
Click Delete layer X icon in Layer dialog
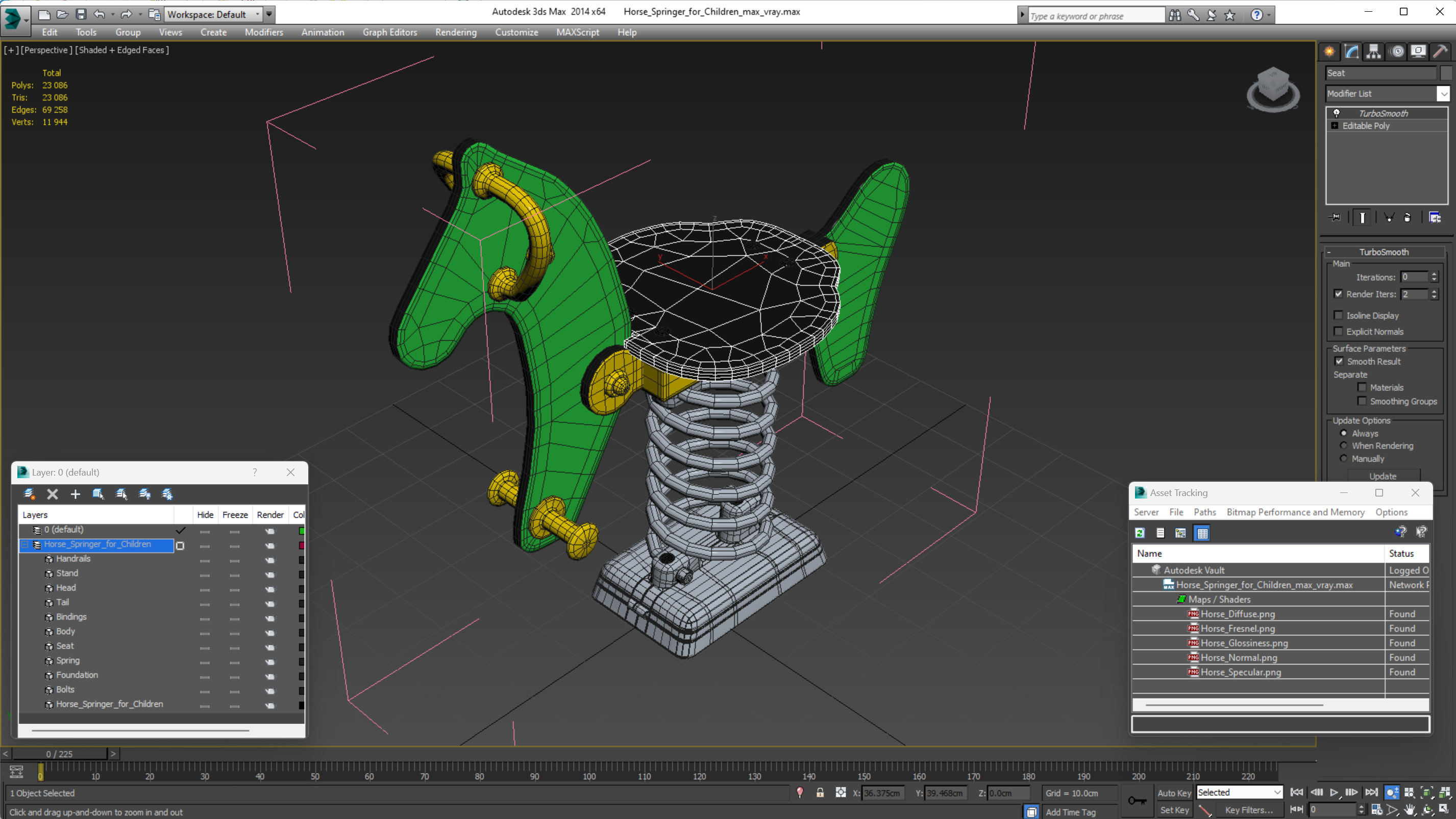coord(53,494)
